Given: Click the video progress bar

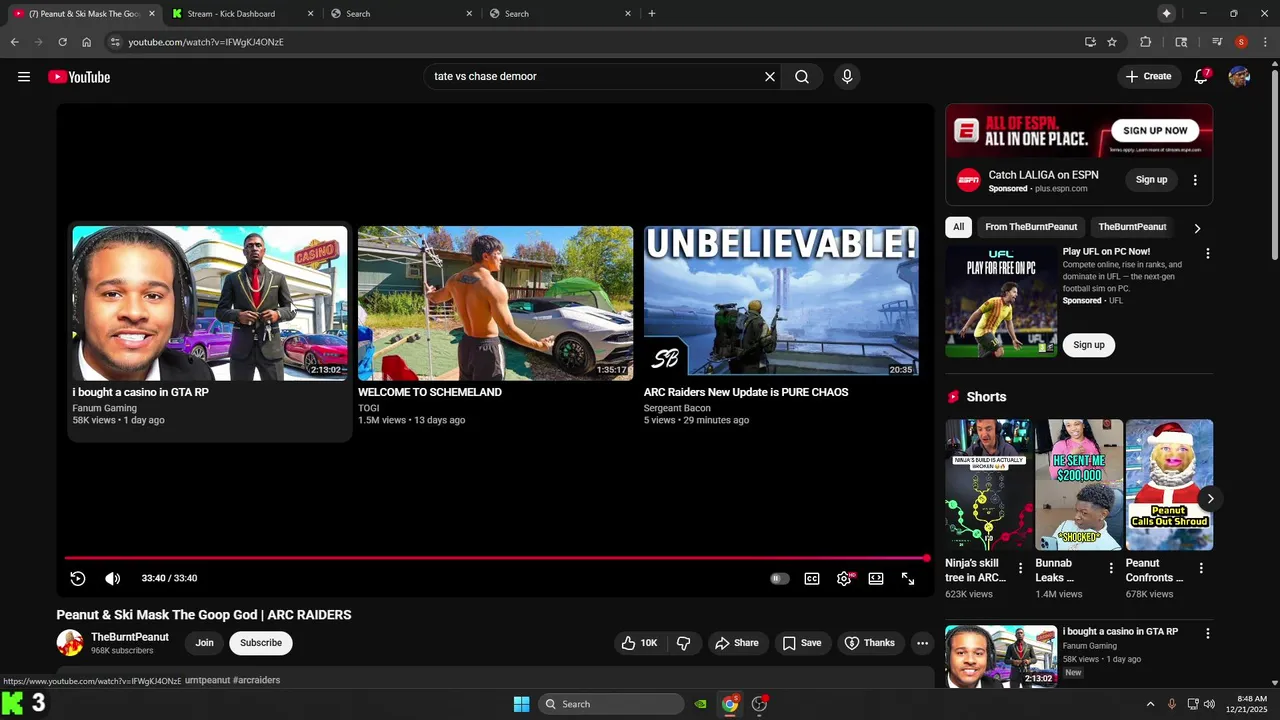Looking at the screenshot, I should tap(495, 558).
